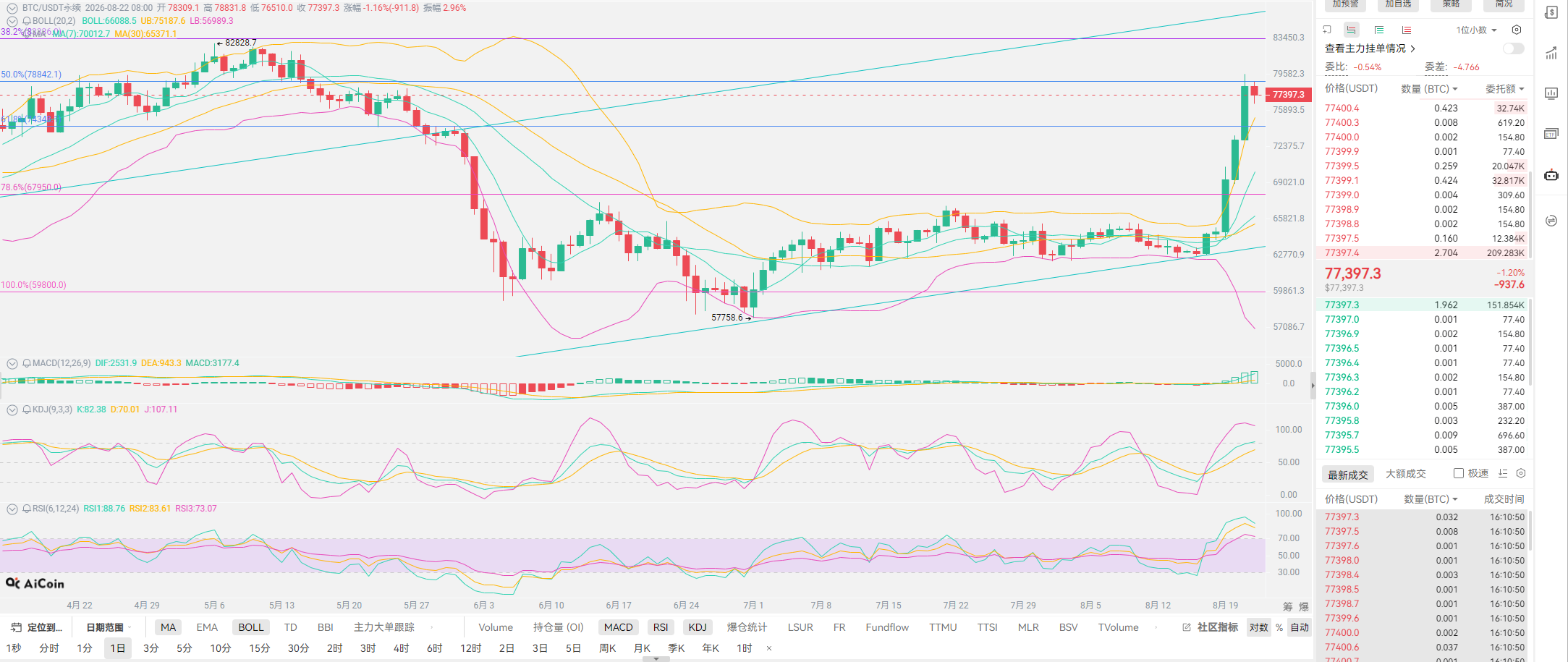Viewport: 1568px width, 662px height.
Task: Open the dollar bill sidebar icon
Action: coord(1551,13)
